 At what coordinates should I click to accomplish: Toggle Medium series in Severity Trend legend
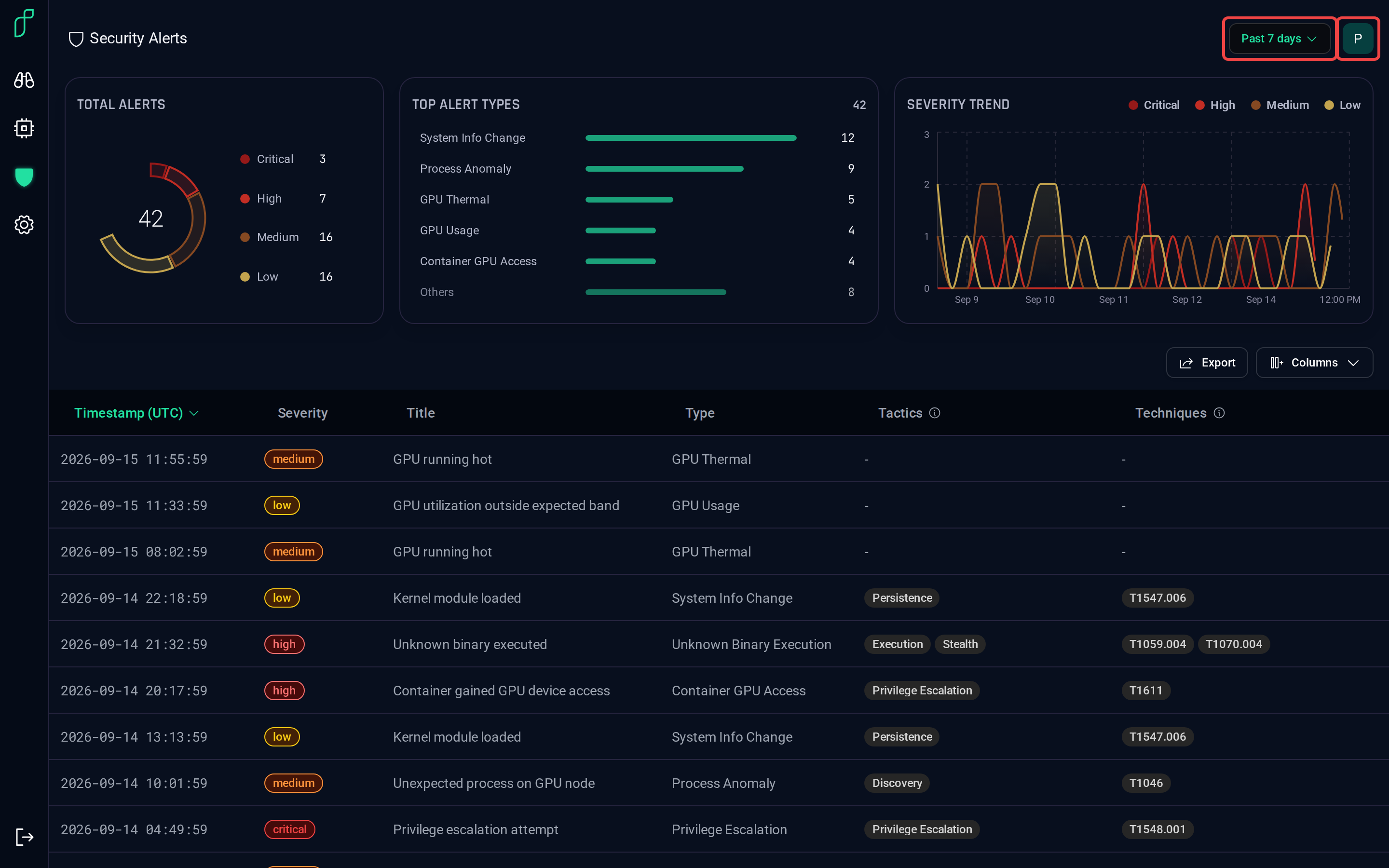(x=1280, y=105)
